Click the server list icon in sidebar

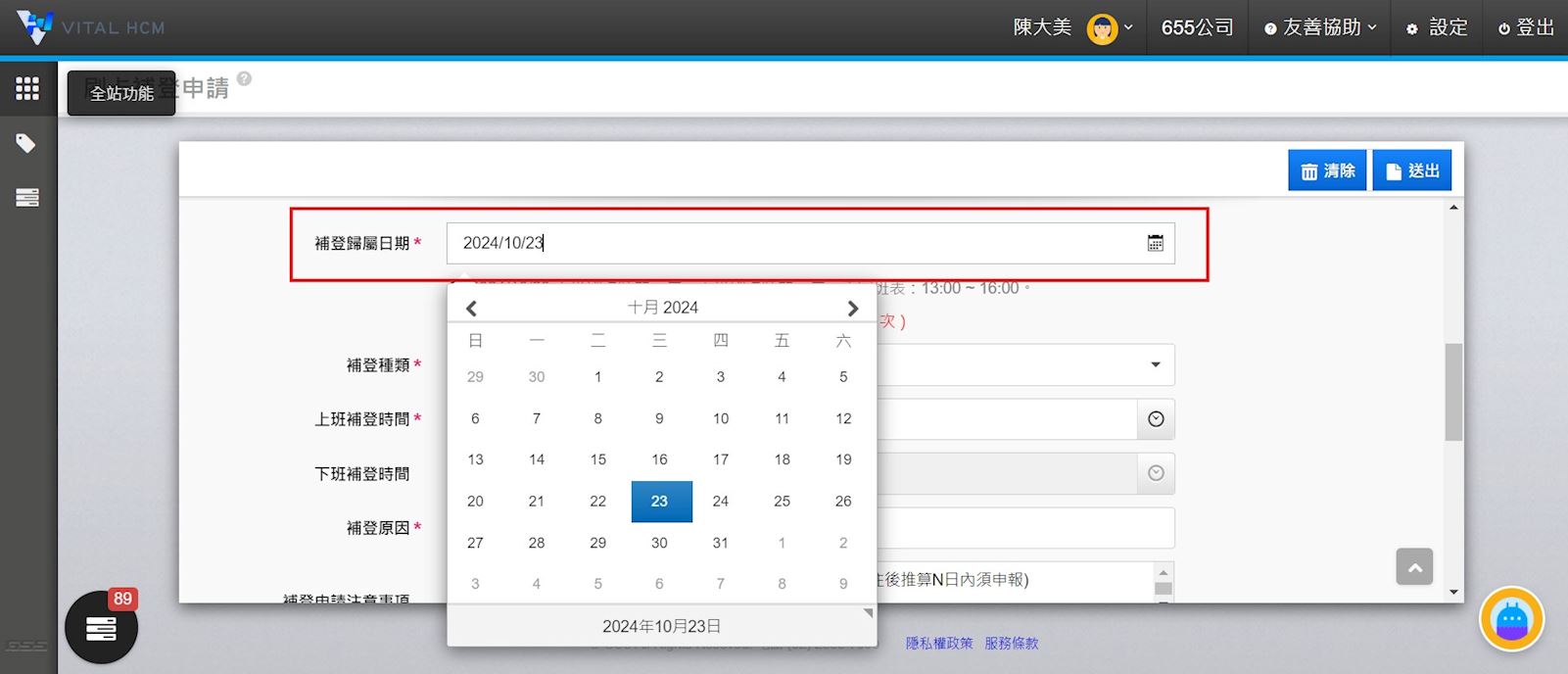[27, 198]
